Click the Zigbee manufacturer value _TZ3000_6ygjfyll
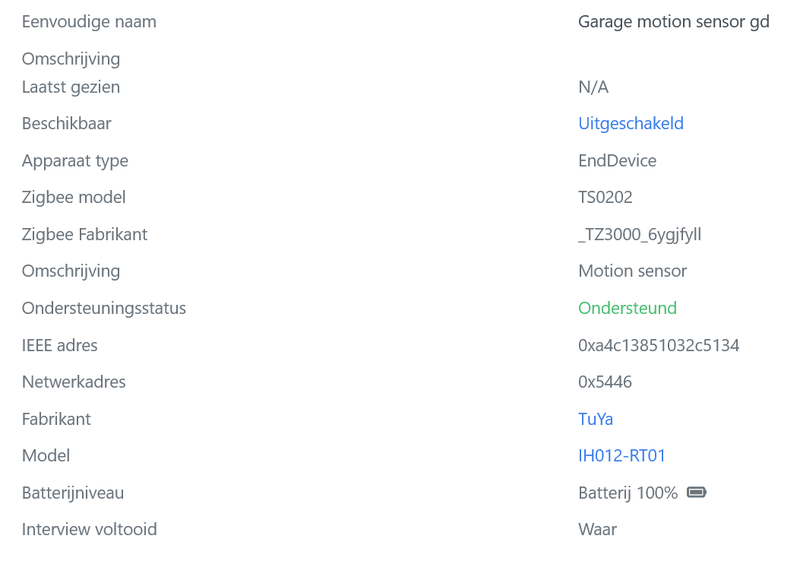This screenshot has width=800, height=561. pyautogui.click(x=640, y=234)
